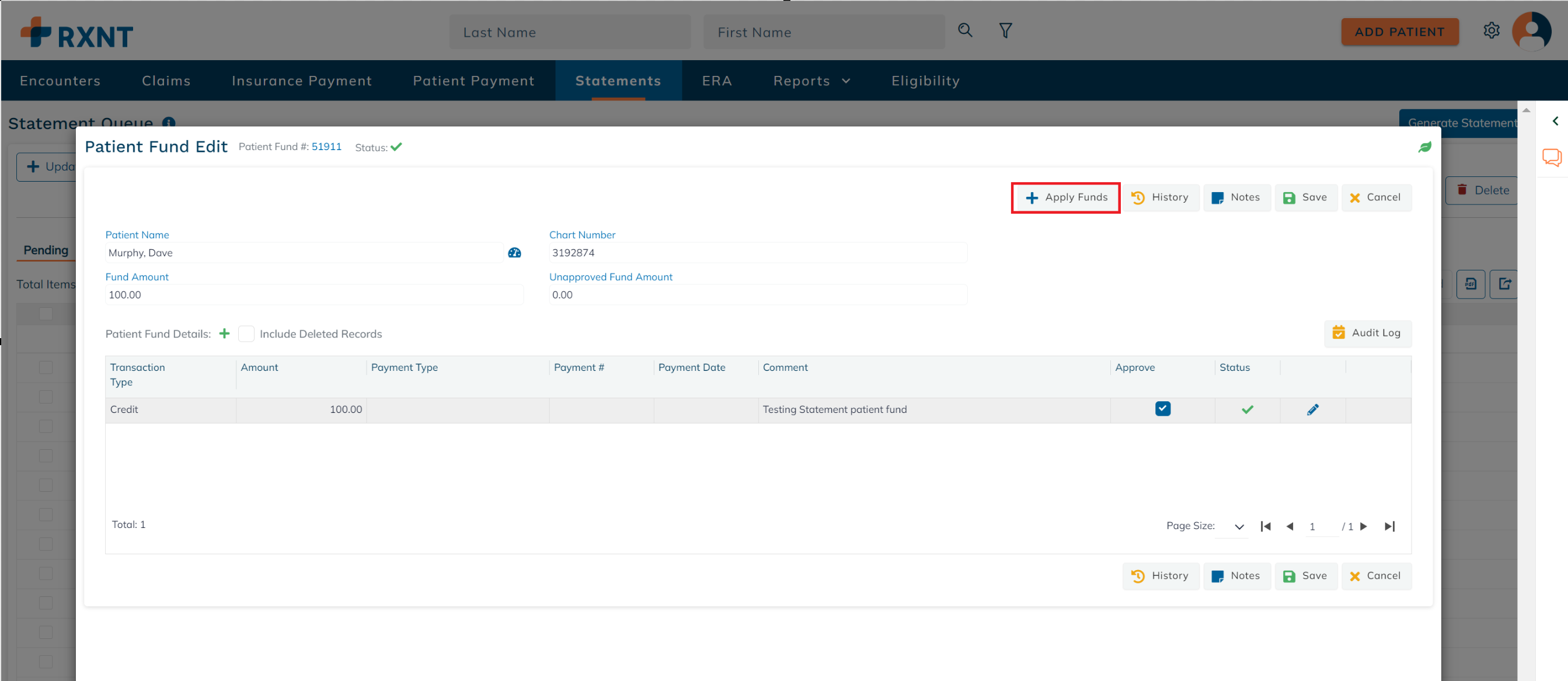Open the Audit Log

coord(1367,333)
